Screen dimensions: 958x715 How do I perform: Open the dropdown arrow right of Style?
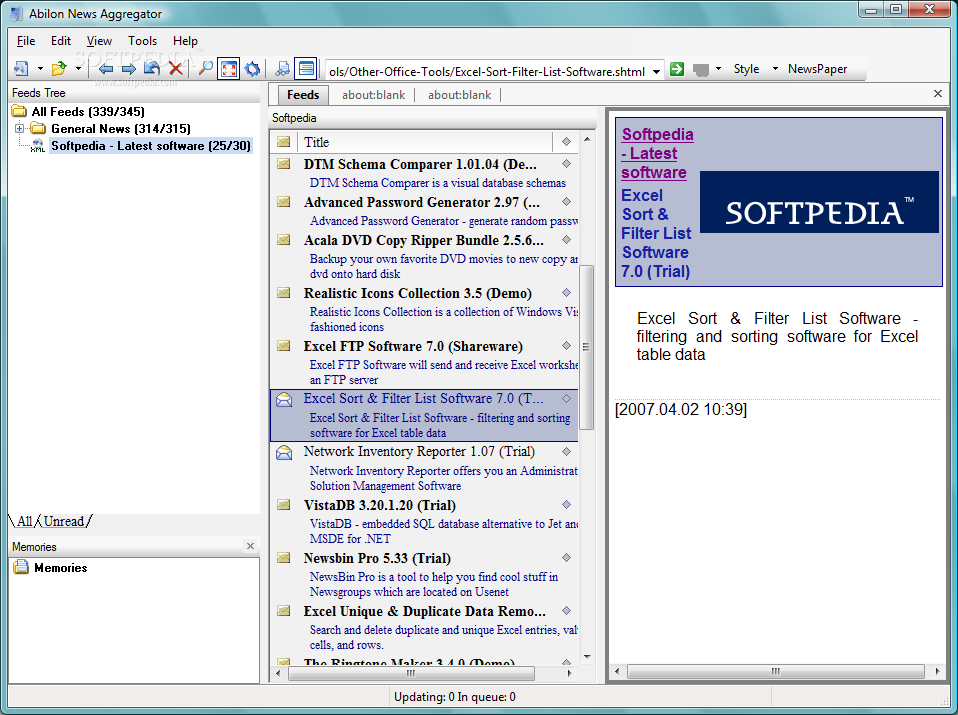tap(775, 69)
